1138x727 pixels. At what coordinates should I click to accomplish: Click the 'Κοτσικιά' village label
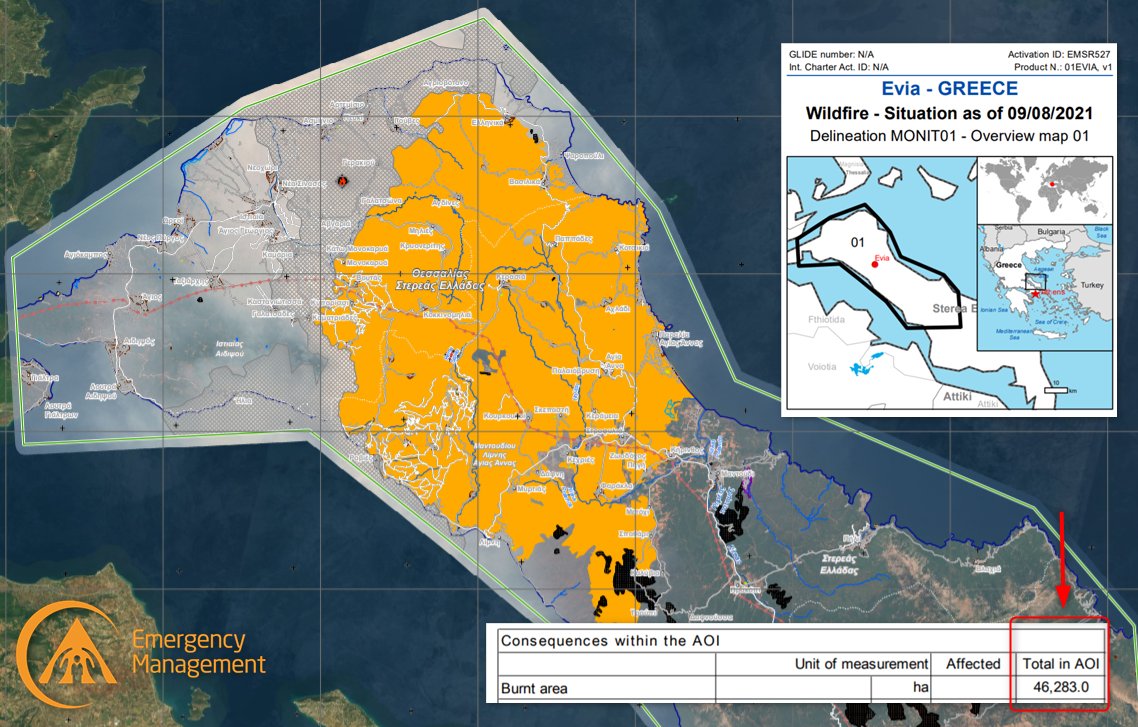pos(634,247)
